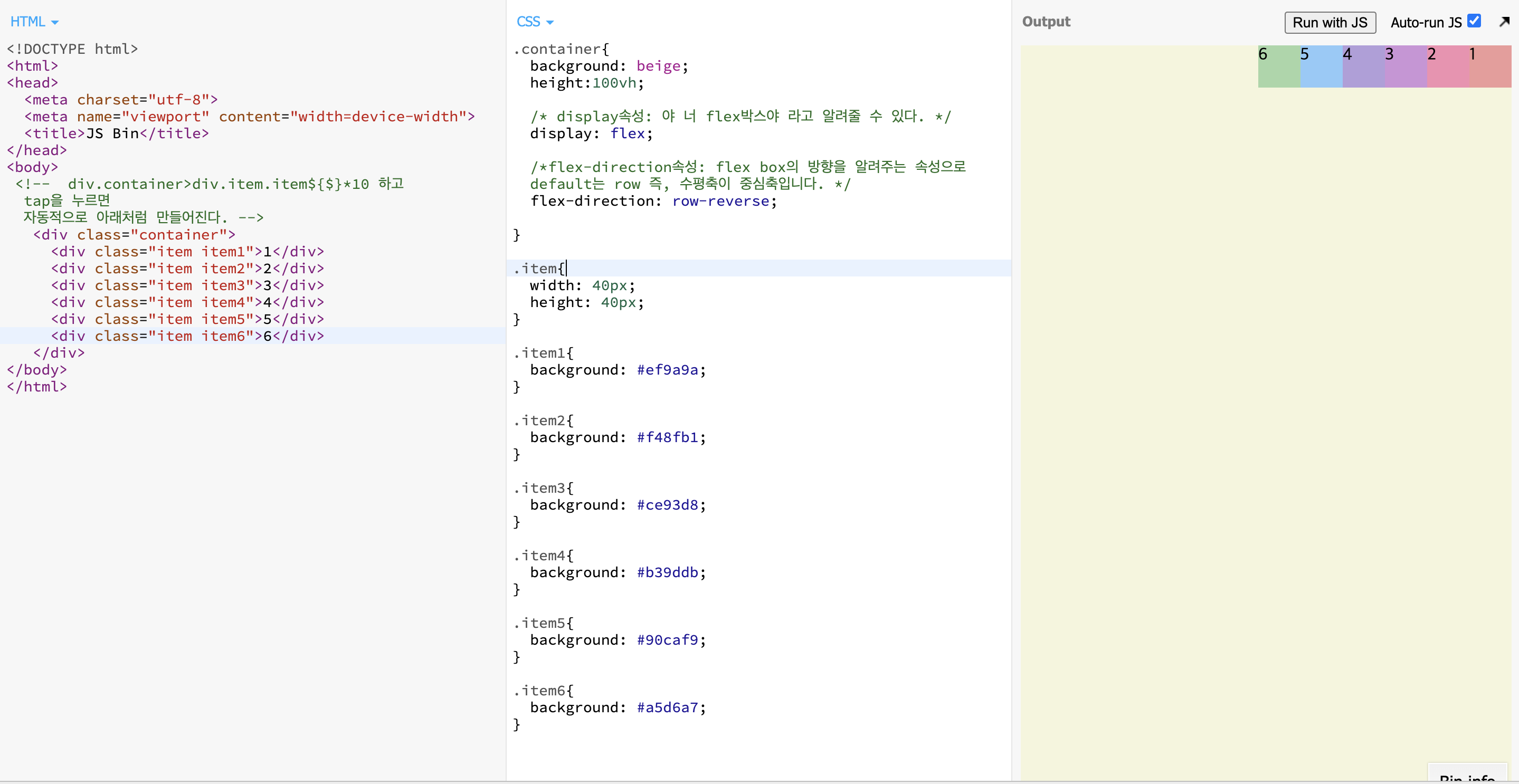
Task: Click the <title>JS Bin</title> line
Action: [117, 133]
